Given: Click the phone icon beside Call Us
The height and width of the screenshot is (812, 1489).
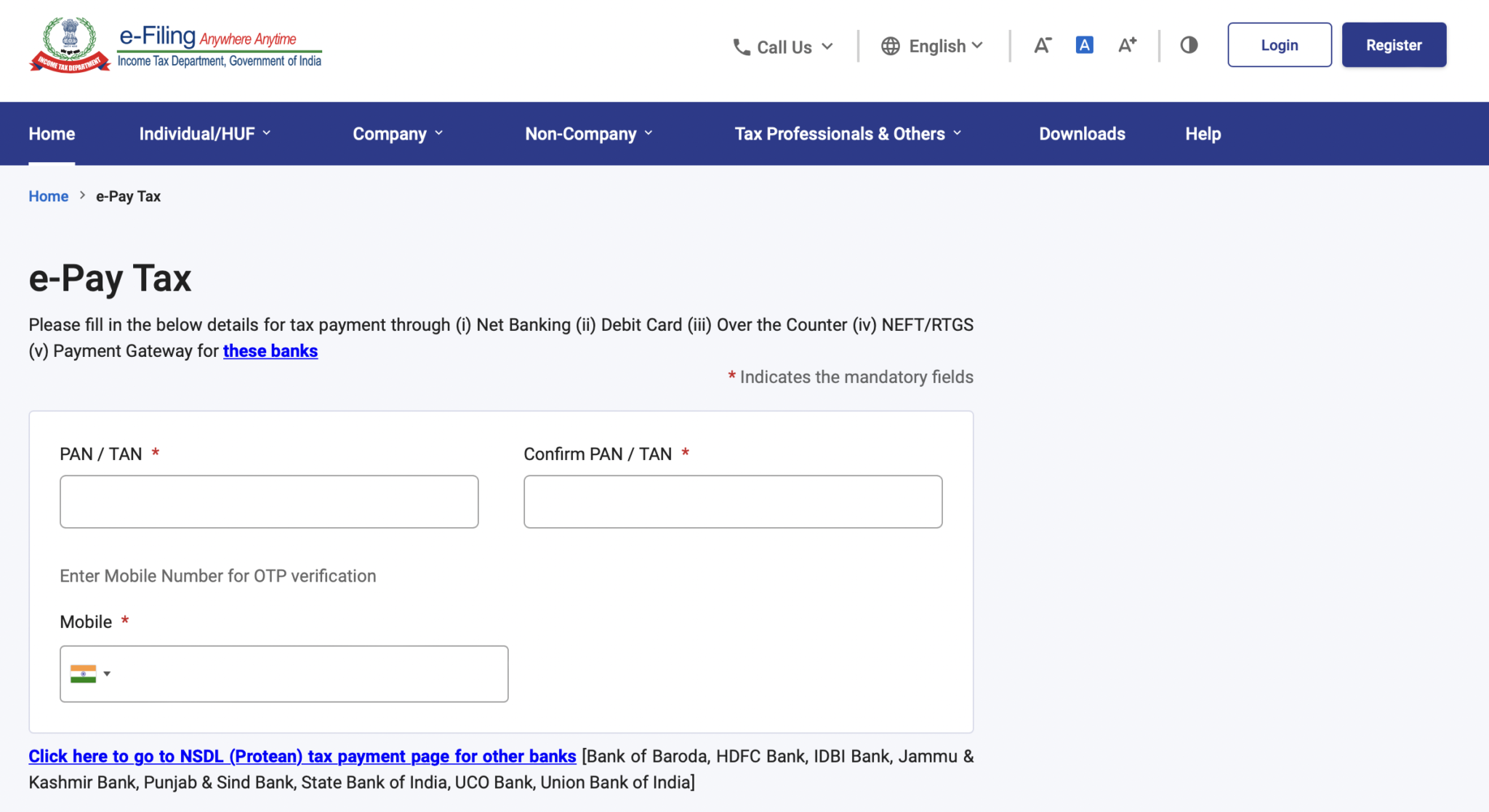Looking at the screenshot, I should 742,46.
